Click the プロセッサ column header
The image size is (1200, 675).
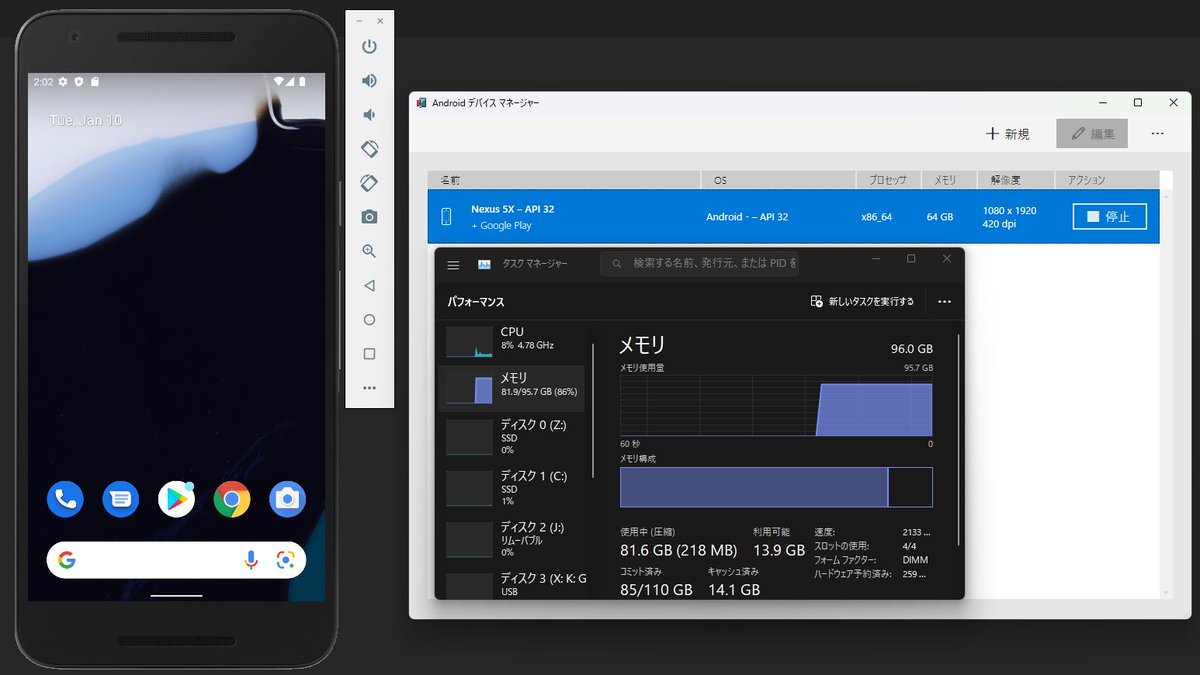[888, 180]
